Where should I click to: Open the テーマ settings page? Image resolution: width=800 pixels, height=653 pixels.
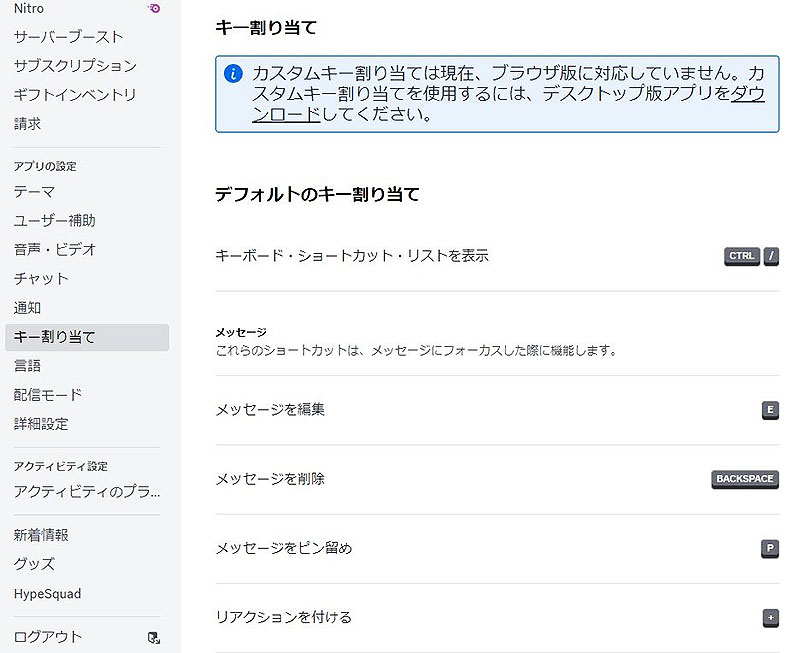click(34, 191)
